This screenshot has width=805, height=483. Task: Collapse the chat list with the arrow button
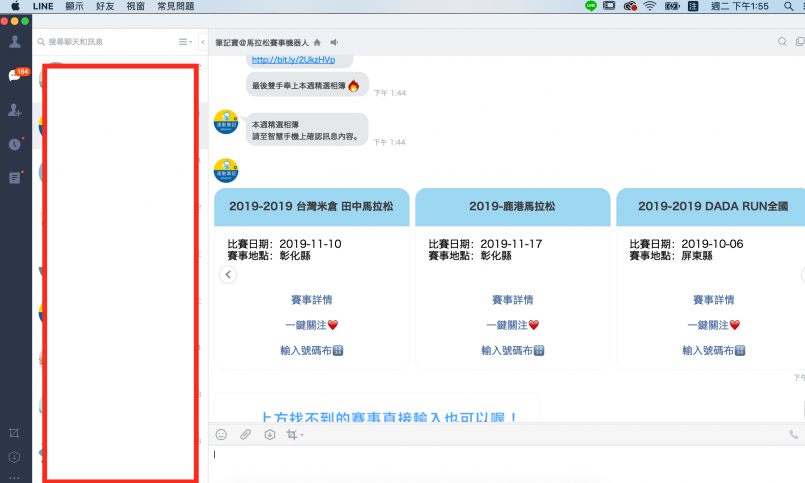(x=203, y=42)
